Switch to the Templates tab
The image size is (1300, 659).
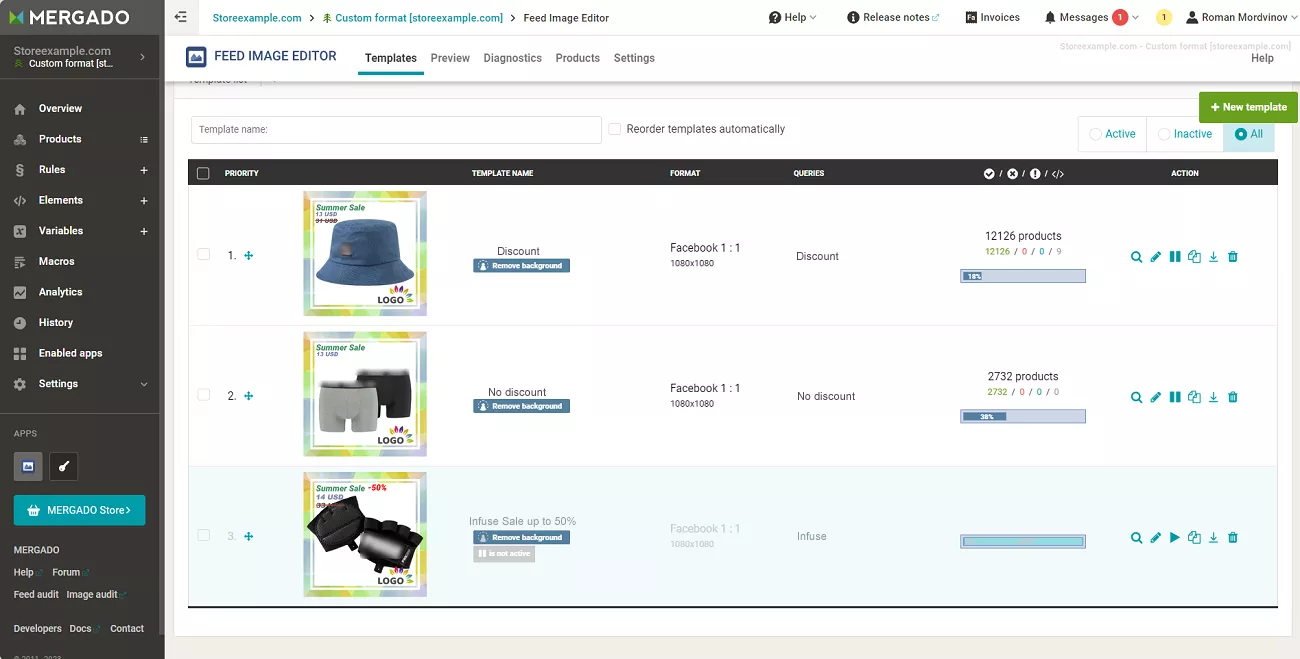(391, 58)
